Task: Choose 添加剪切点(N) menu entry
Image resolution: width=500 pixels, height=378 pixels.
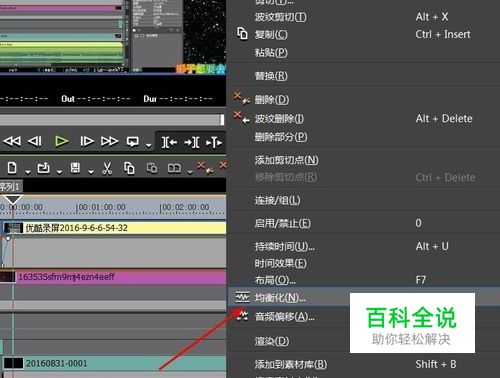Action: (363, 160)
